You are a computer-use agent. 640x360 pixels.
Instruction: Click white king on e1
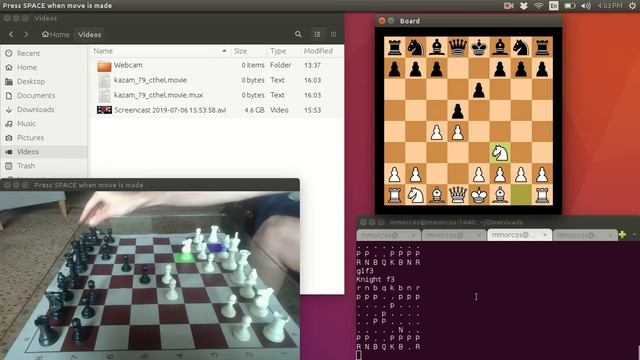point(479,195)
